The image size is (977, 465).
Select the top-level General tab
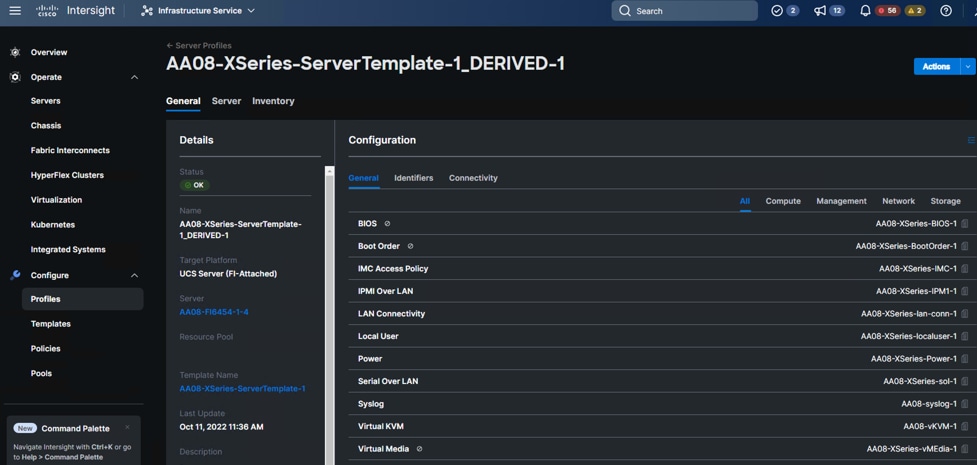click(183, 101)
